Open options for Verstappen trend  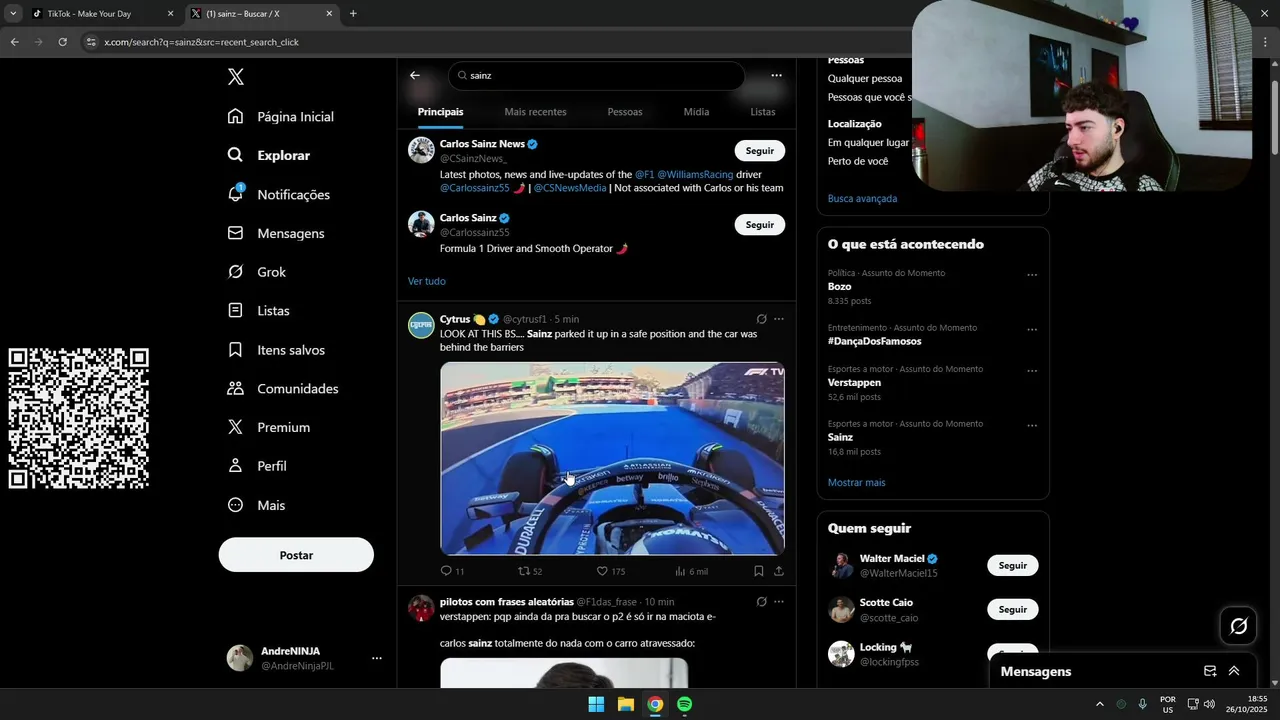point(1032,371)
